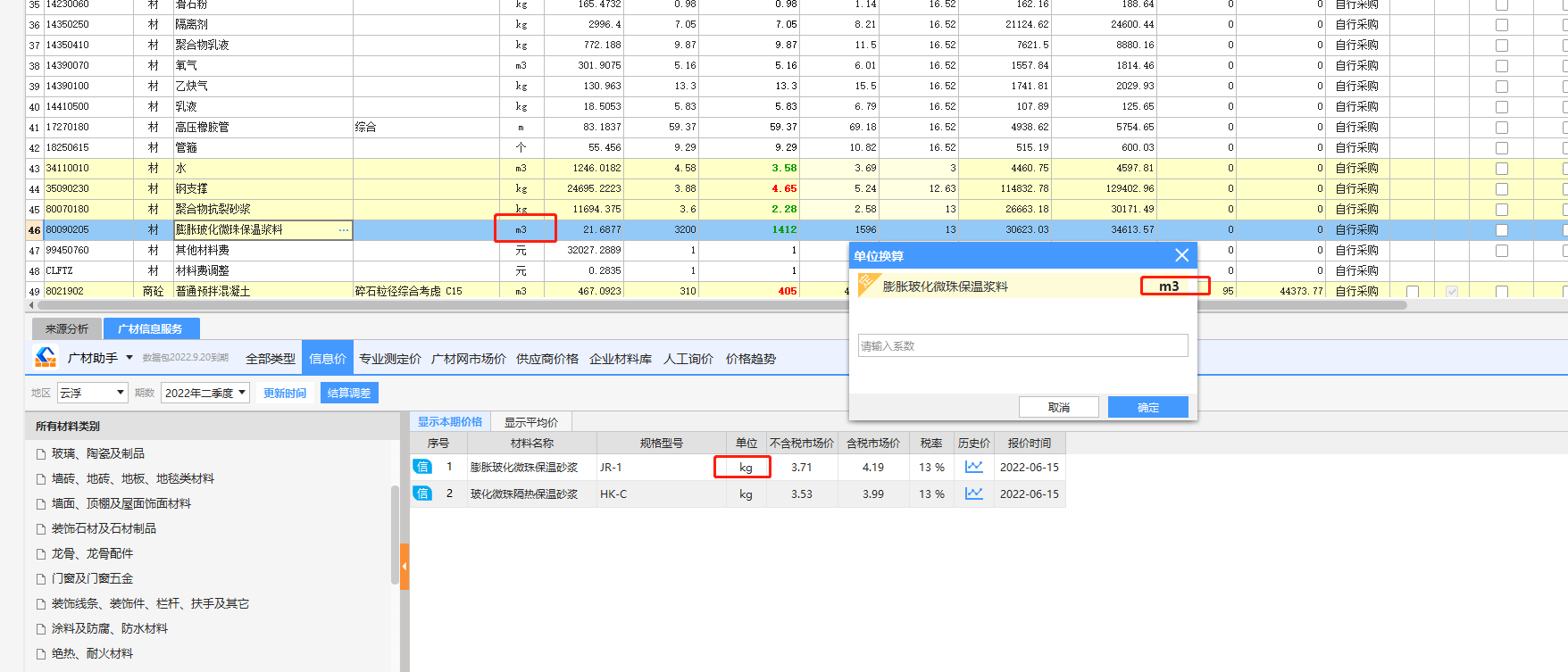Click material name 玻化微珠隔热保温砂浆 in price list
Screen dimensions: 1568x672
pos(524,494)
